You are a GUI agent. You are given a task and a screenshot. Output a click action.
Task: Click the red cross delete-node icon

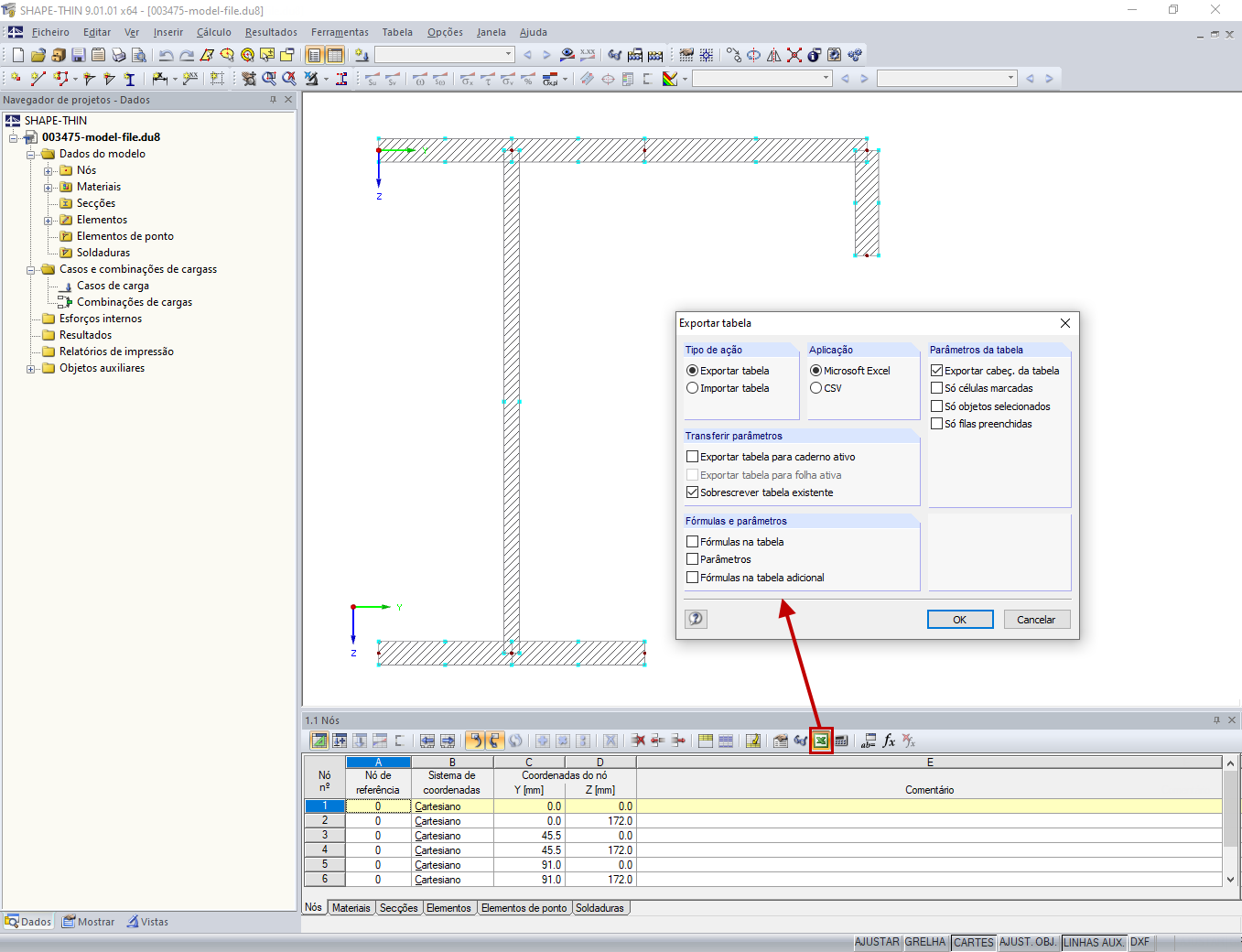tap(794, 55)
